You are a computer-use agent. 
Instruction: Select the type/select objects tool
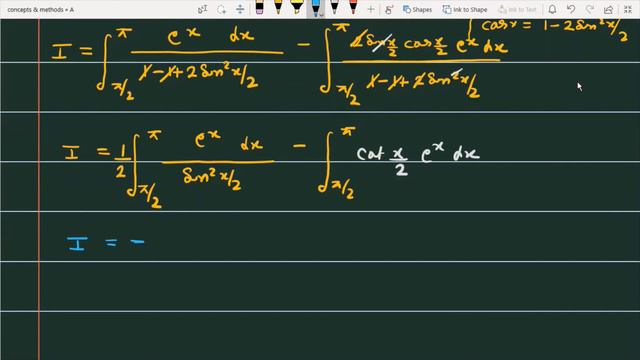[x=202, y=9]
